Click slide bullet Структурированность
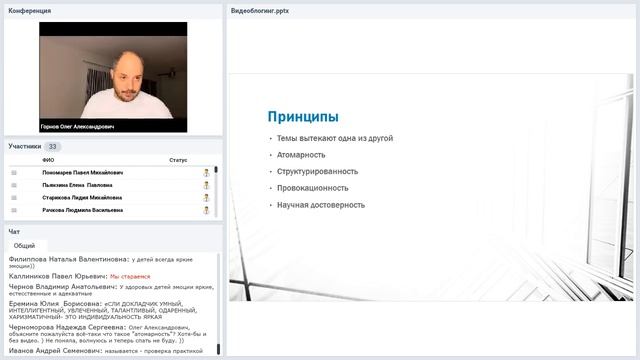Image resolution: width=640 pixels, height=360 pixels. point(317,171)
